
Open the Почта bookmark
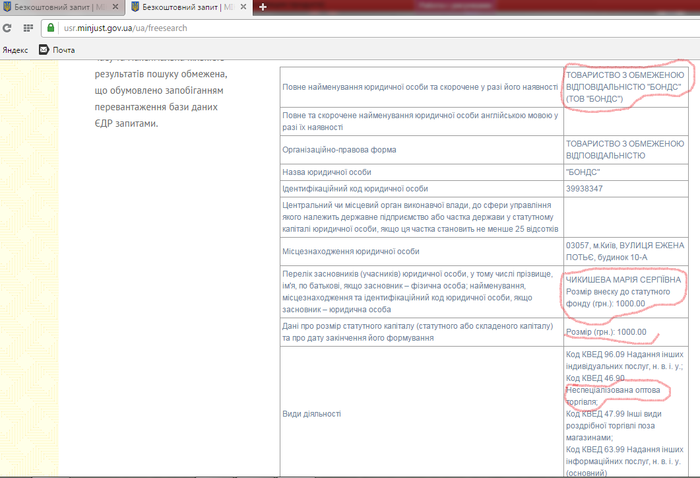(x=57, y=50)
